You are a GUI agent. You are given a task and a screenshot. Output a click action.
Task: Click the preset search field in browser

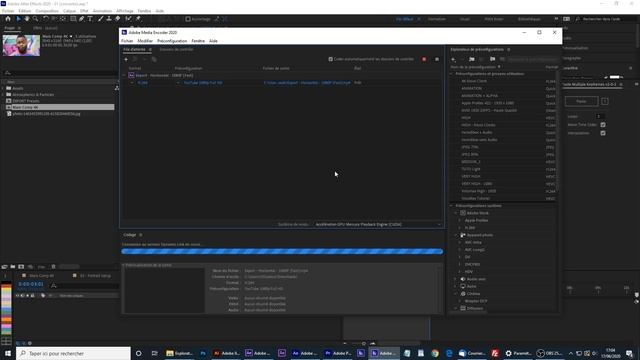tap(532, 60)
